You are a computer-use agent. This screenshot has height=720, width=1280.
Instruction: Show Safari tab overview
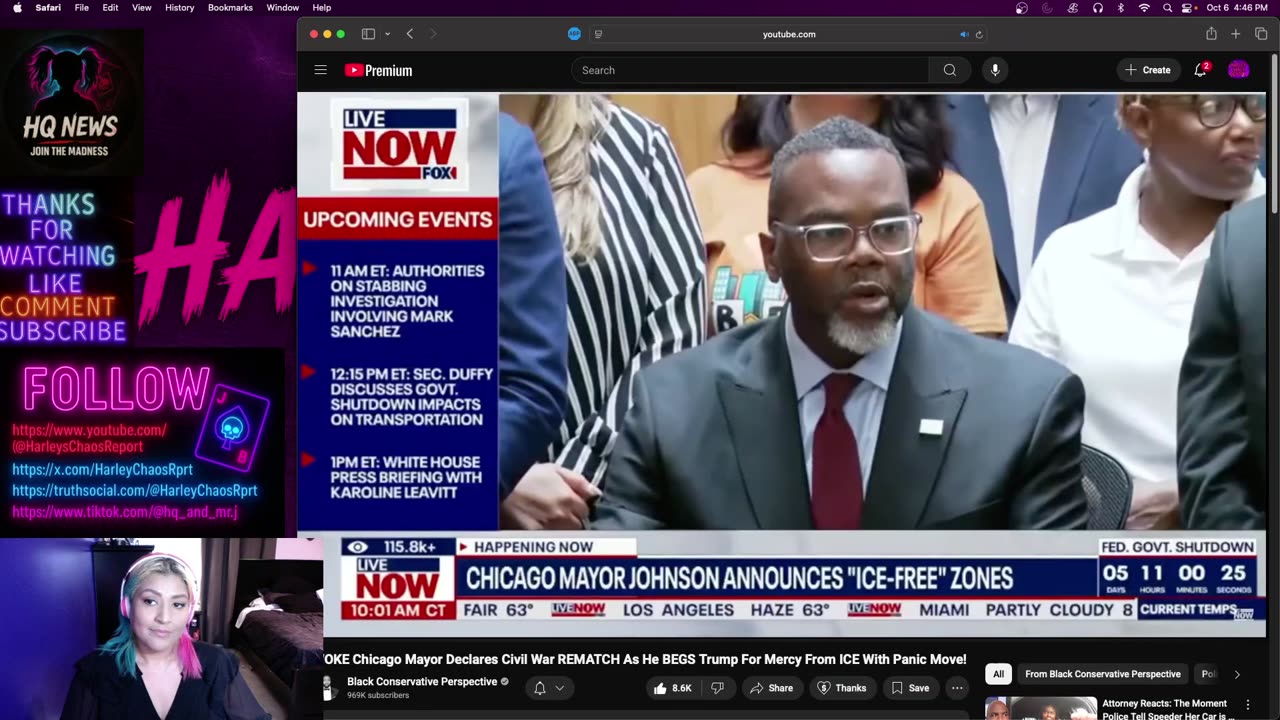[1260, 34]
